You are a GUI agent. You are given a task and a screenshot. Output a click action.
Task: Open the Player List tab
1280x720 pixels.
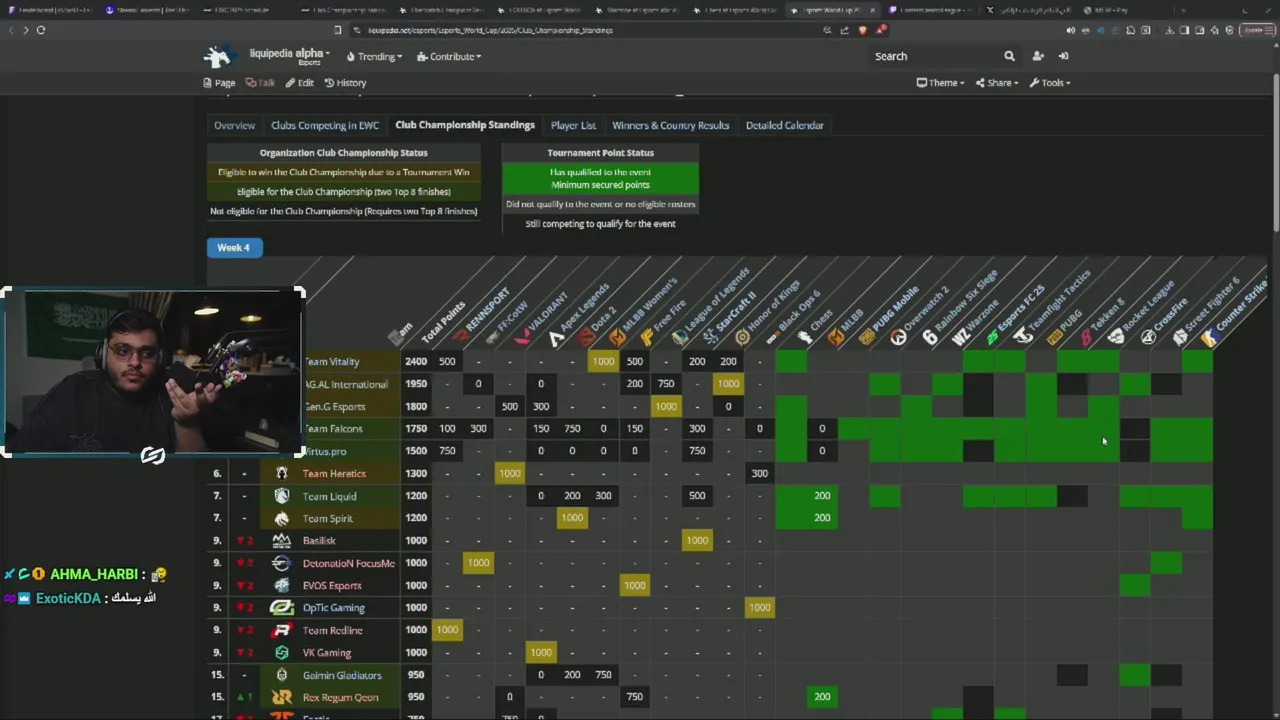click(573, 125)
